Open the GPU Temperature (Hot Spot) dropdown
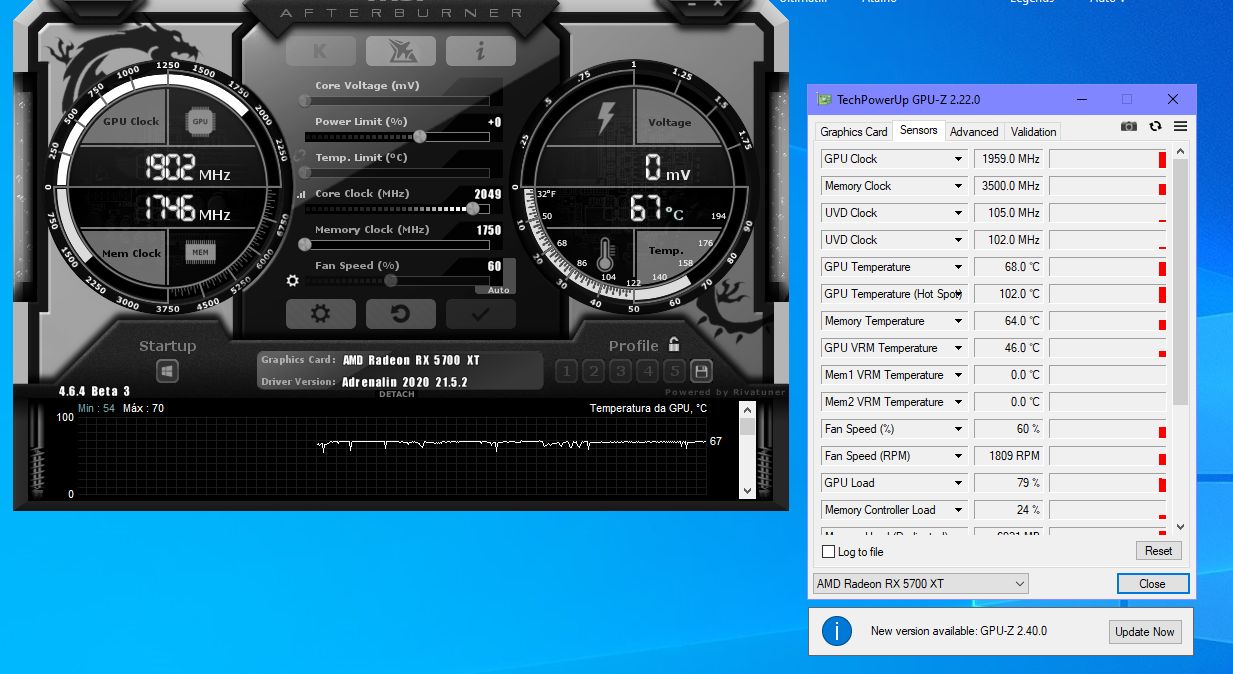1233x674 pixels. [x=958, y=294]
